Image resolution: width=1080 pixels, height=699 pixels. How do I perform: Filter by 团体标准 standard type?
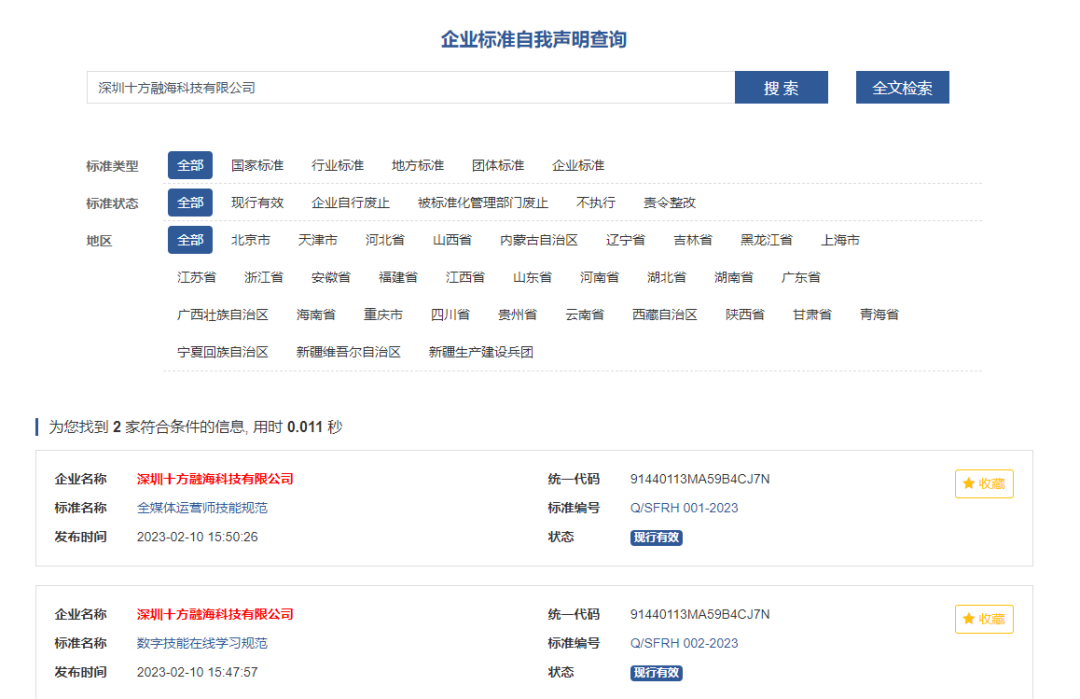(x=498, y=165)
